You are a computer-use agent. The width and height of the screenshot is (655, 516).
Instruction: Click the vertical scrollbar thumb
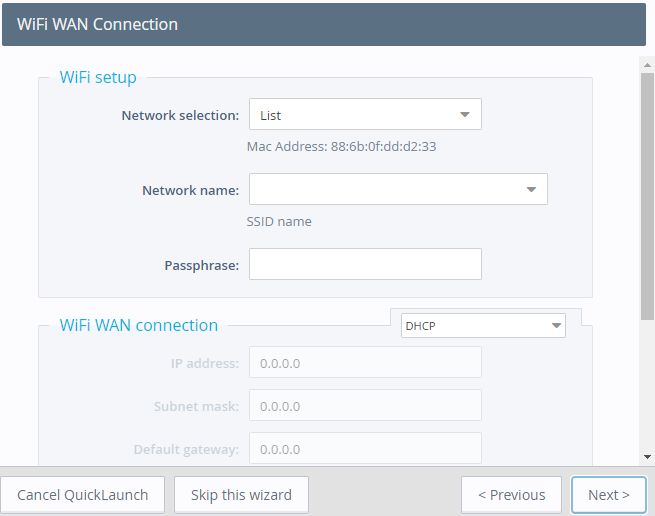(647, 190)
